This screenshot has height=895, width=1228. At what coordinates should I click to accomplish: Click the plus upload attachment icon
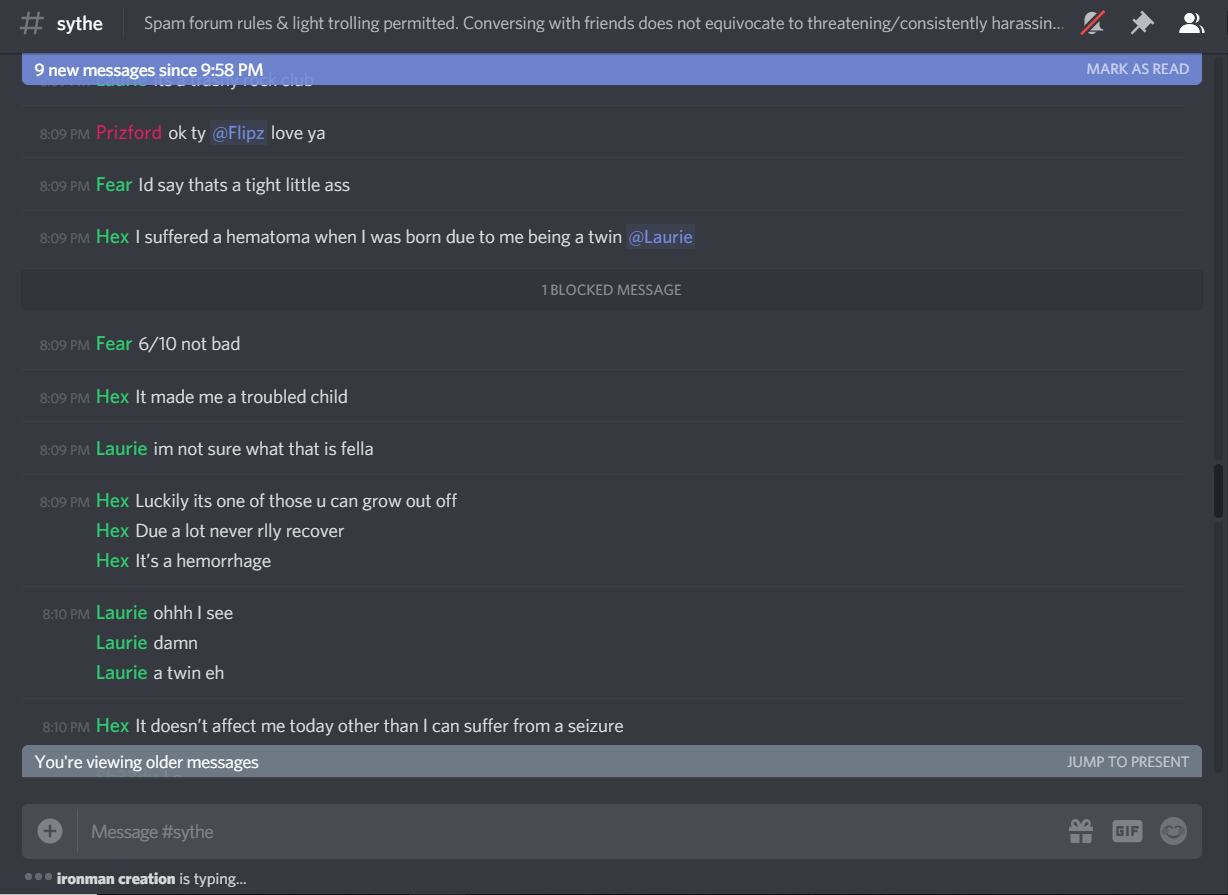(50, 831)
